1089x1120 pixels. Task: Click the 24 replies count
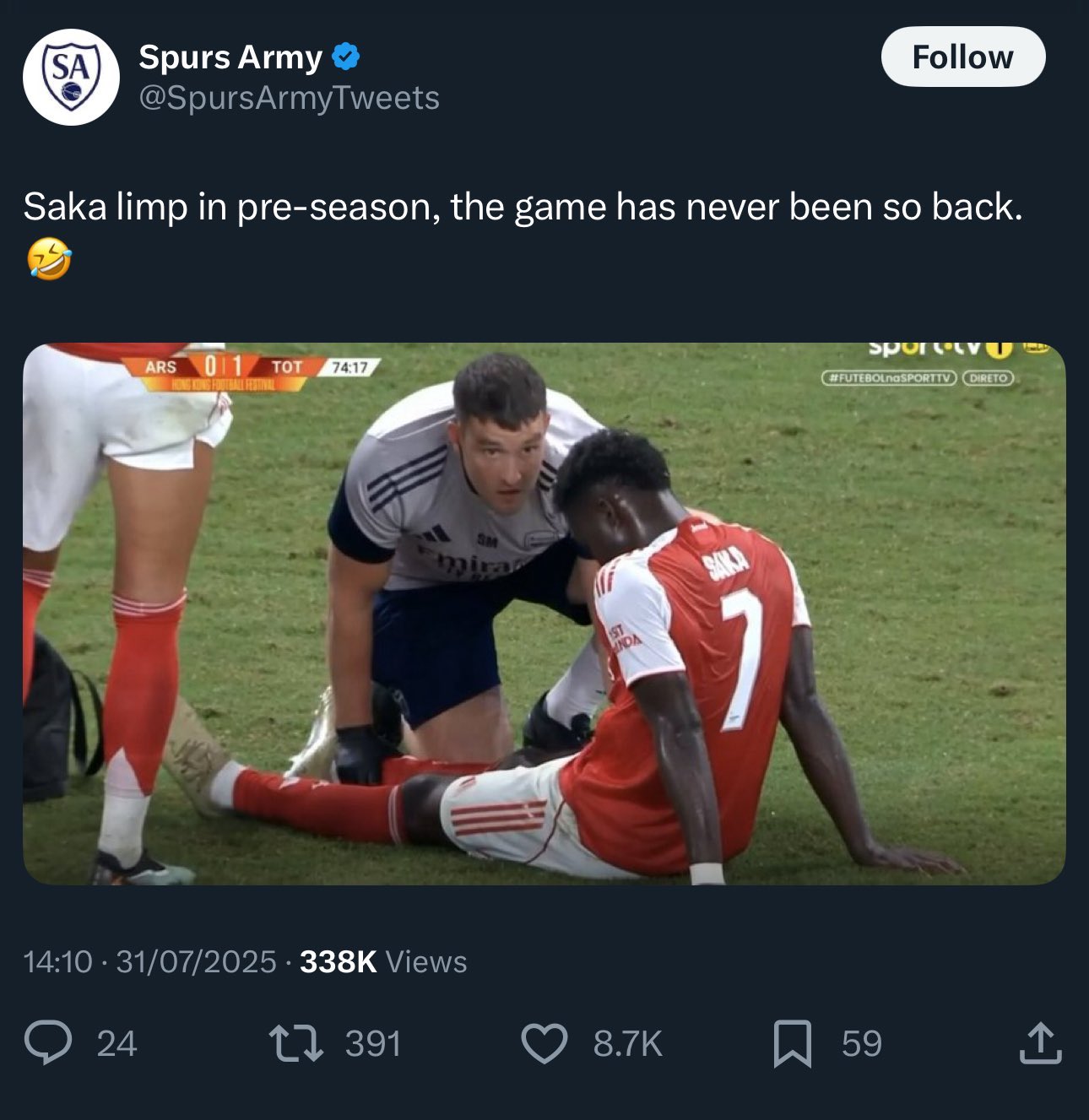[x=116, y=1044]
